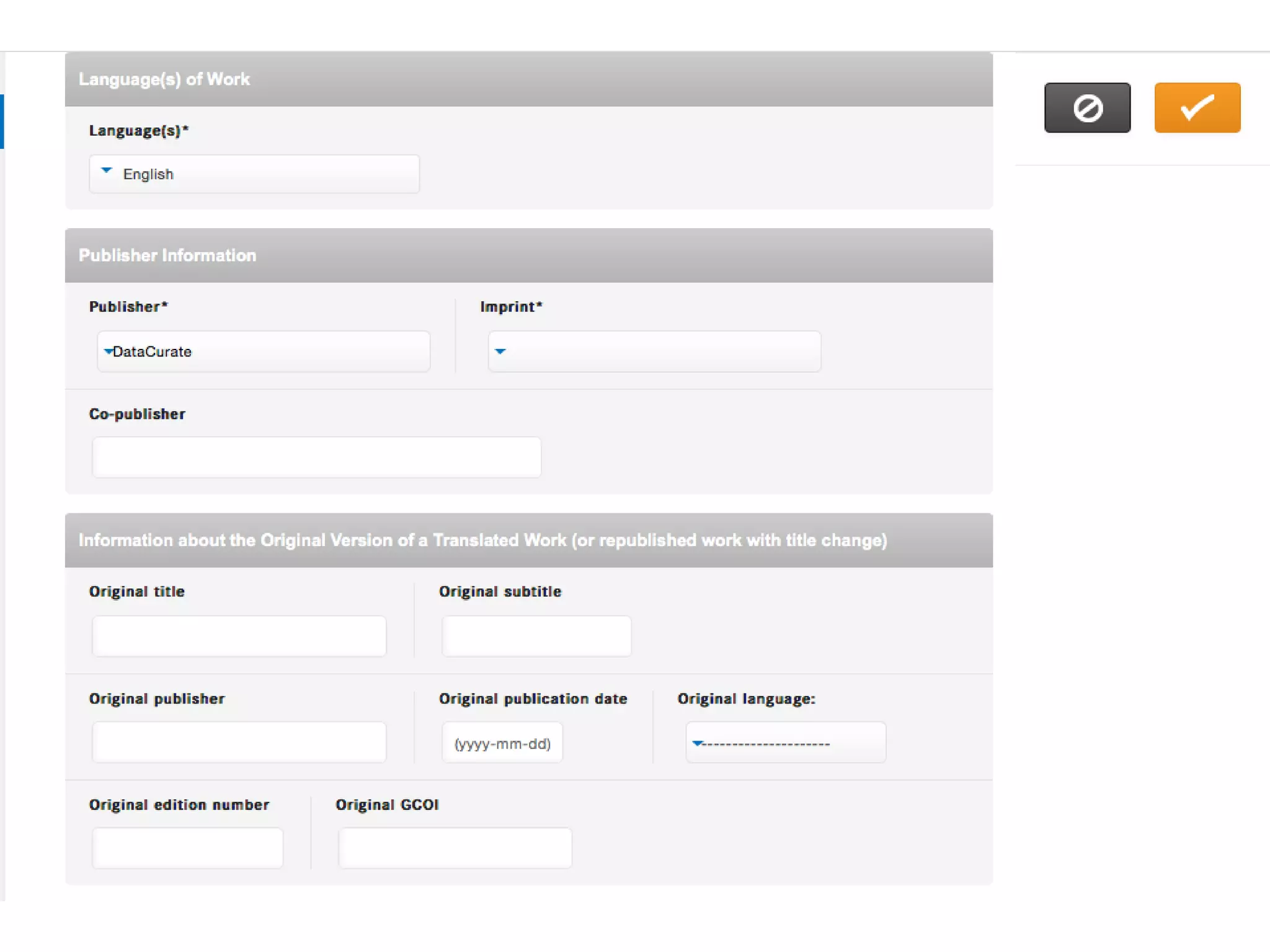This screenshot has height=952, width=1270.
Task: Focus the Original edition number input
Action: click(x=187, y=848)
